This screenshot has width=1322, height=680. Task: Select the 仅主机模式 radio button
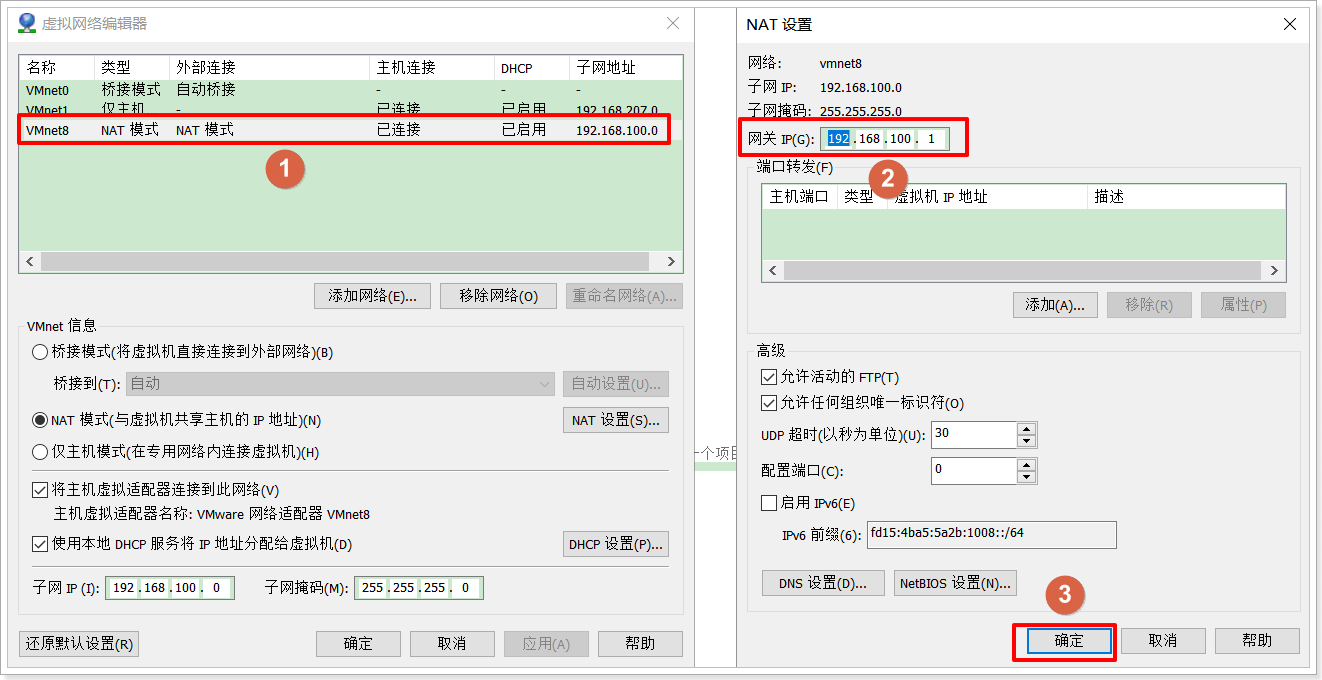40,452
